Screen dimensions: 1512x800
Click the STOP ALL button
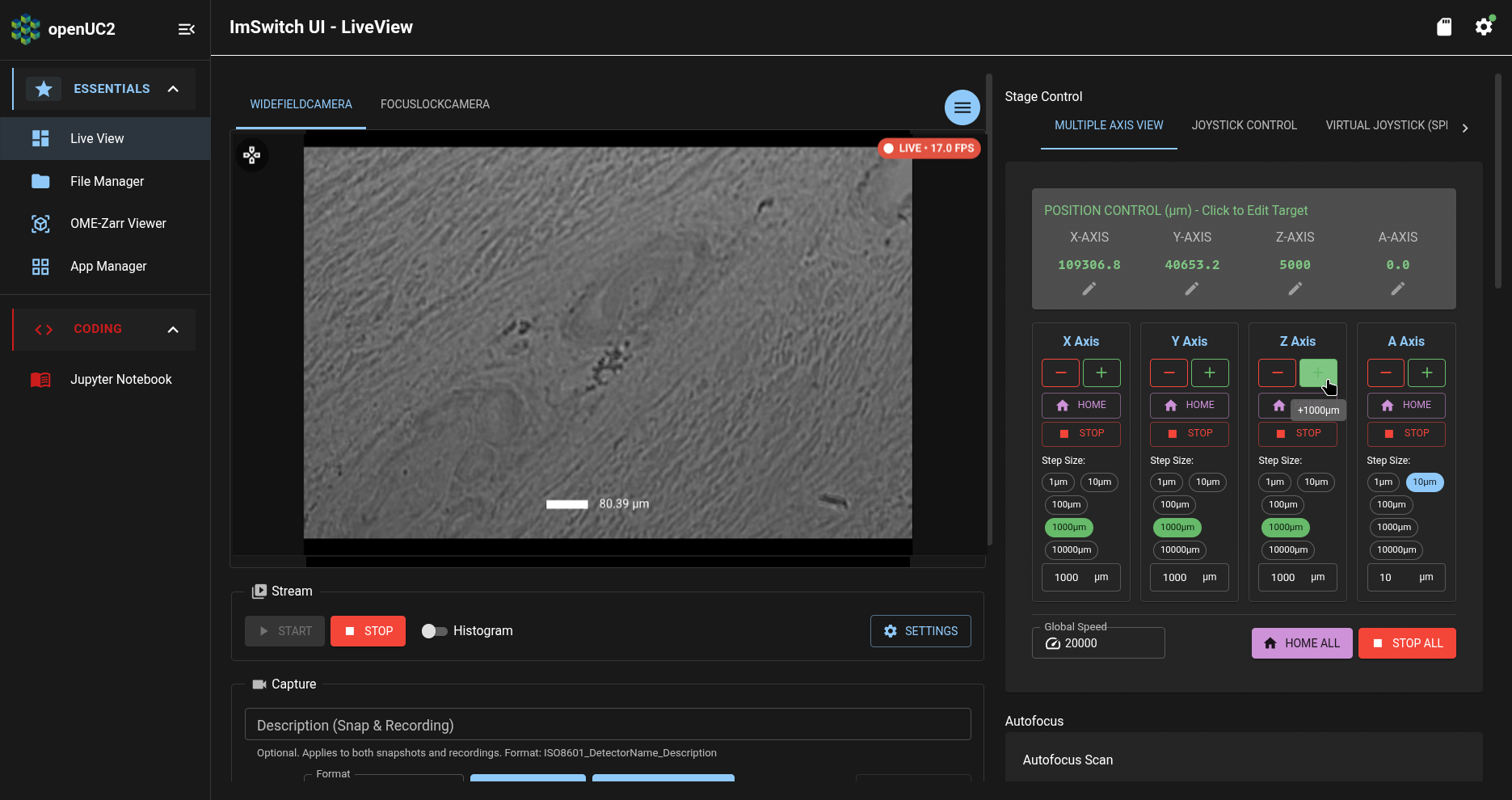point(1406,642)
